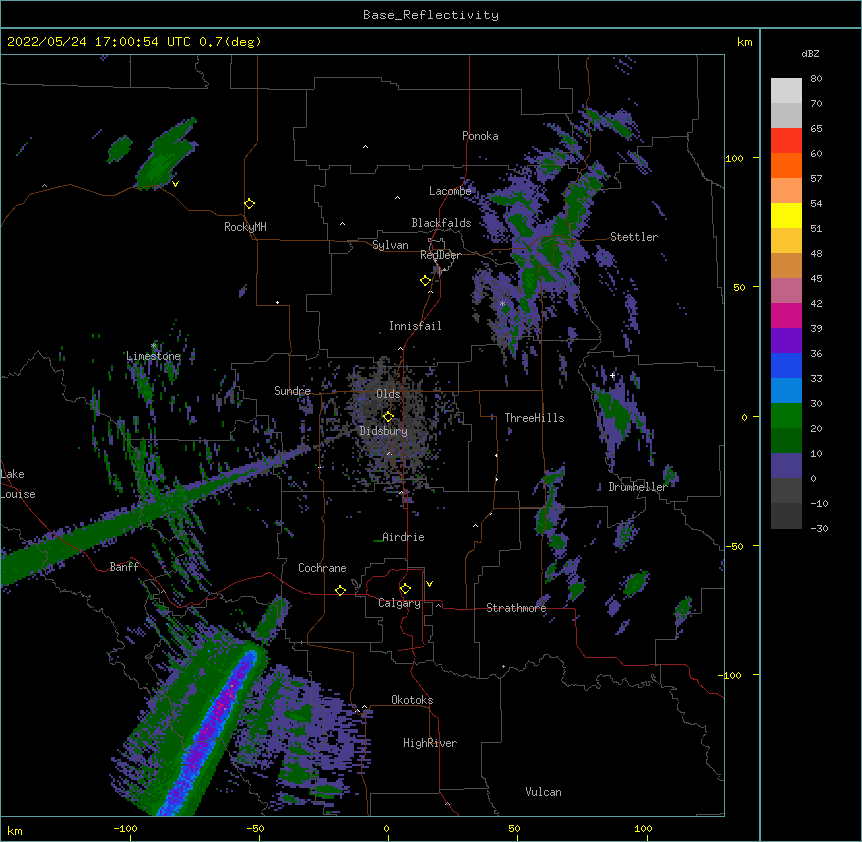Select the Airdrie label
Viewport: 862px width, 842px height.
point(403,537)
